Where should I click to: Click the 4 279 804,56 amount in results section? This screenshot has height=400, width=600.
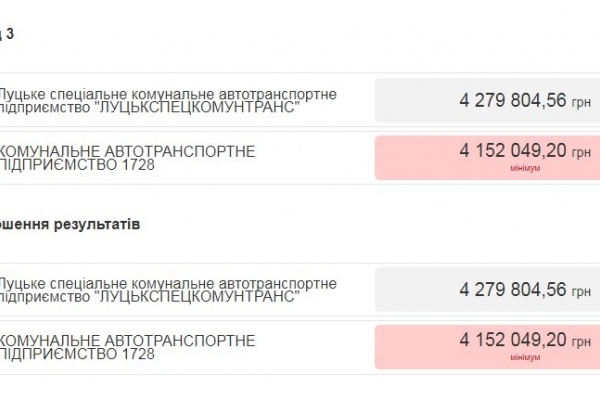(513, 290)
